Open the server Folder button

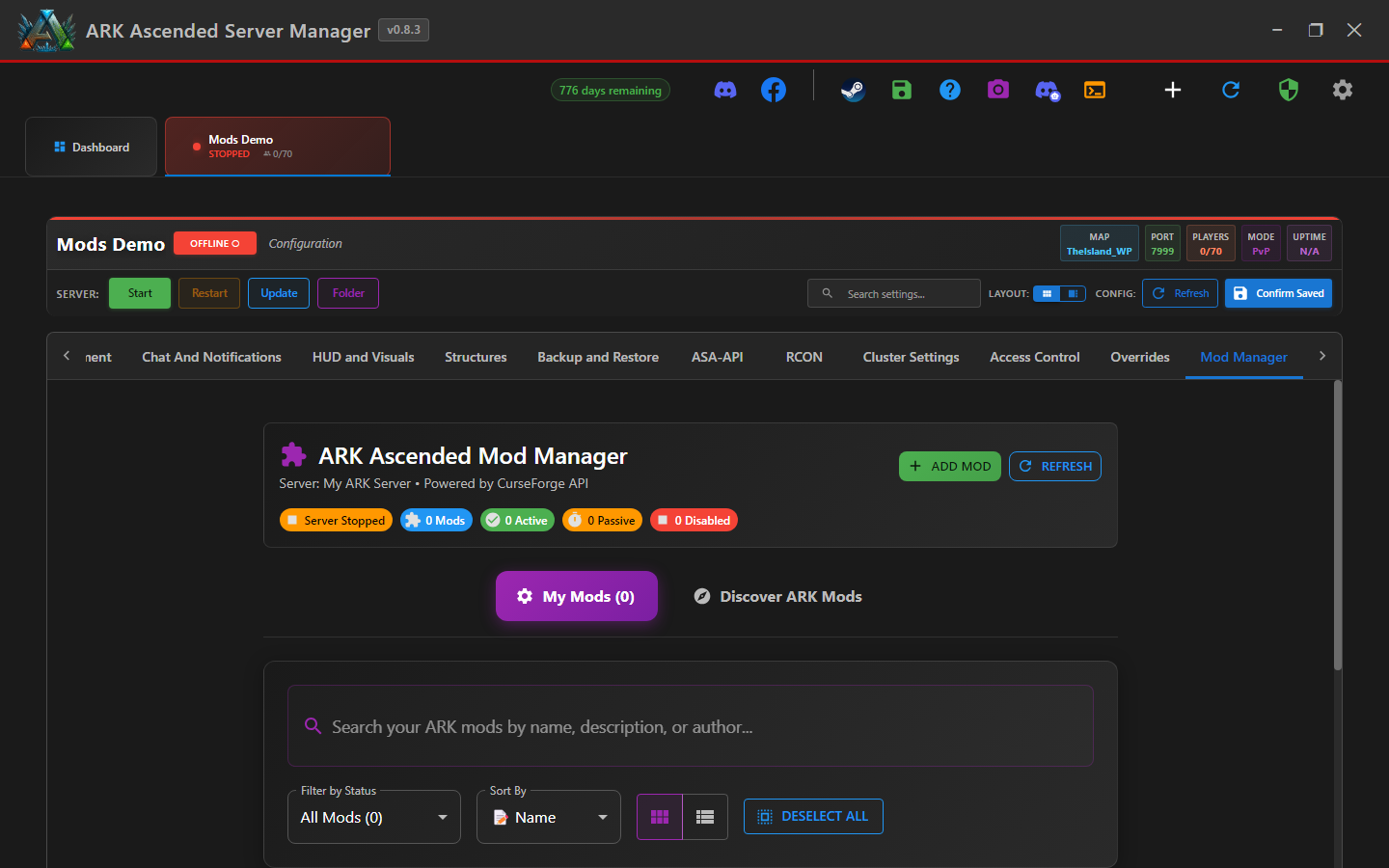[348, 293]
